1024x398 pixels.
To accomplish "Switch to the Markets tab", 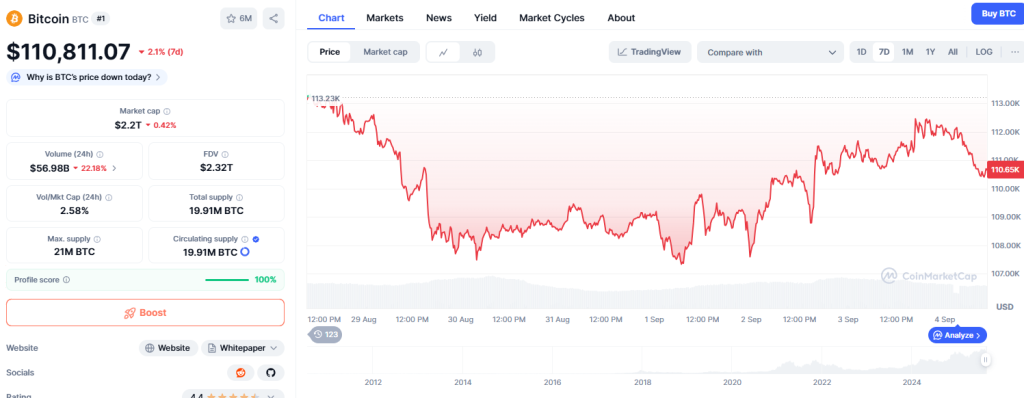I will tap(385, 18).
